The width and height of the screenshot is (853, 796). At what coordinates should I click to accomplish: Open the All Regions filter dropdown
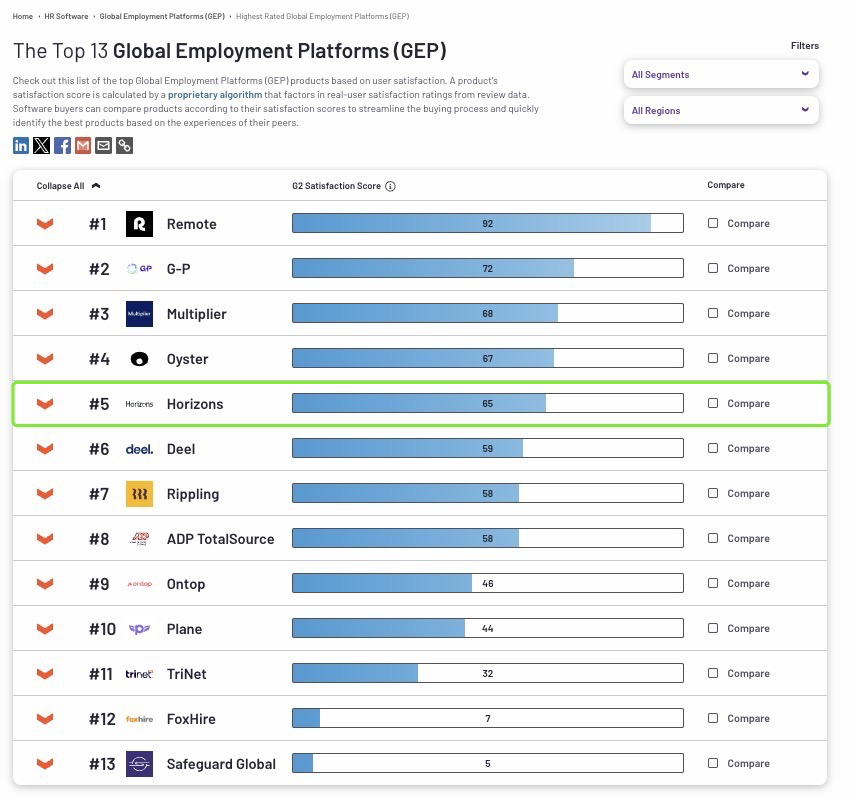[721, 110]
